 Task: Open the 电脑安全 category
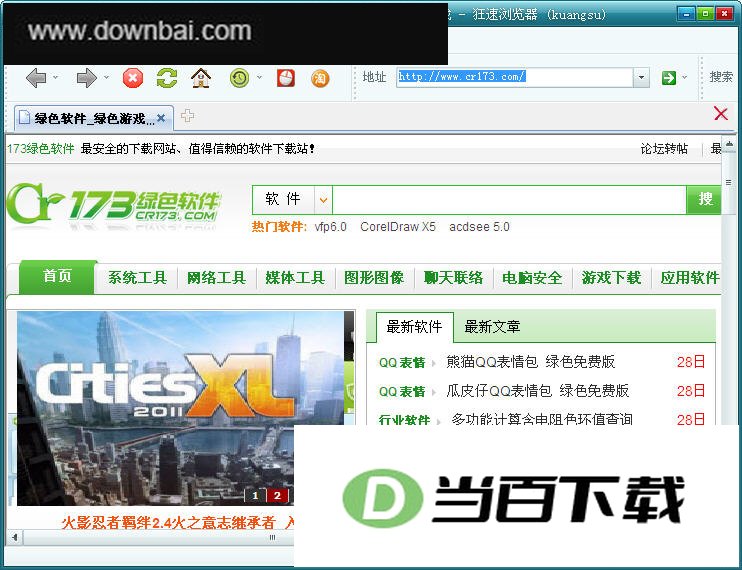pos(532,278)
